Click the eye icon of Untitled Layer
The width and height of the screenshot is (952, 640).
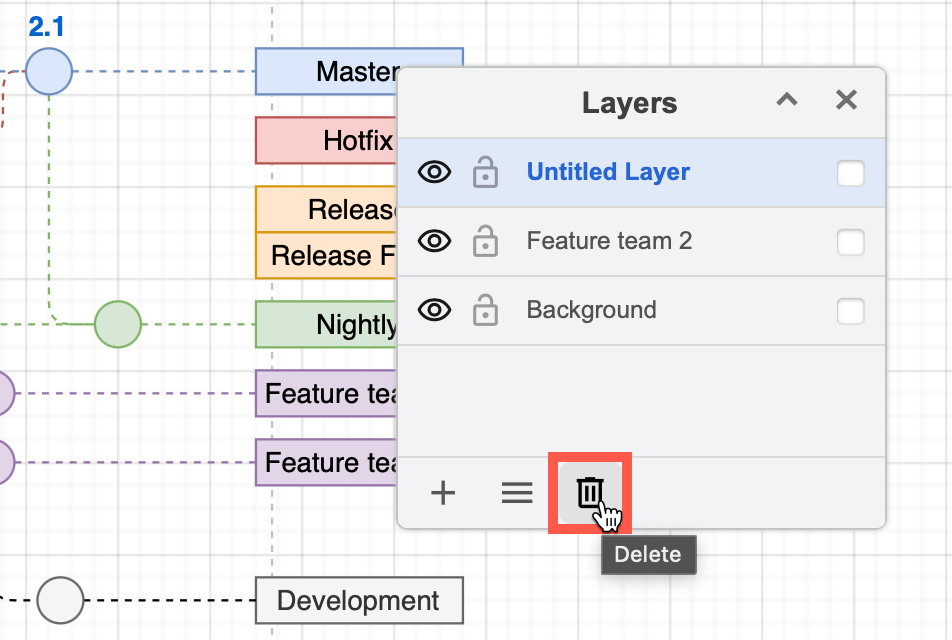point(434,172)
